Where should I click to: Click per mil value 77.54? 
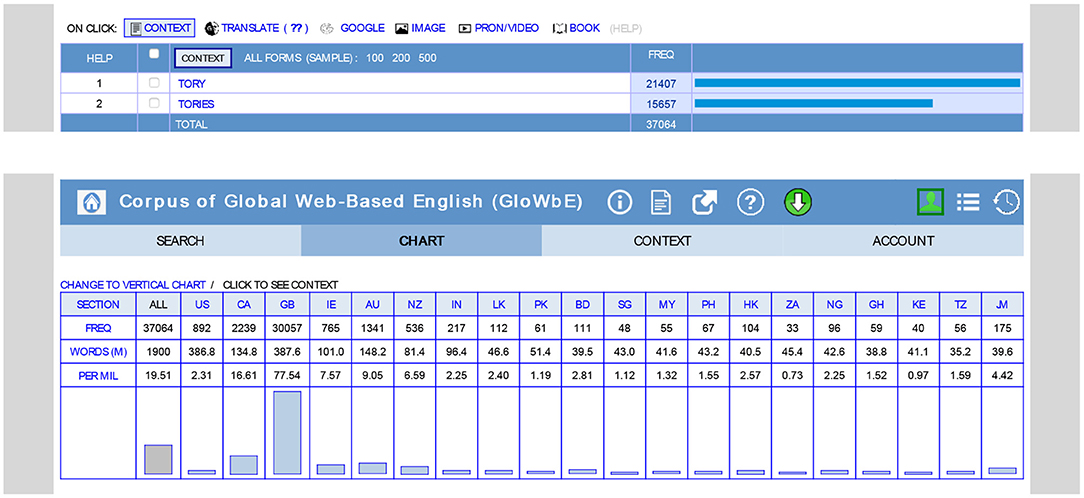287,375
